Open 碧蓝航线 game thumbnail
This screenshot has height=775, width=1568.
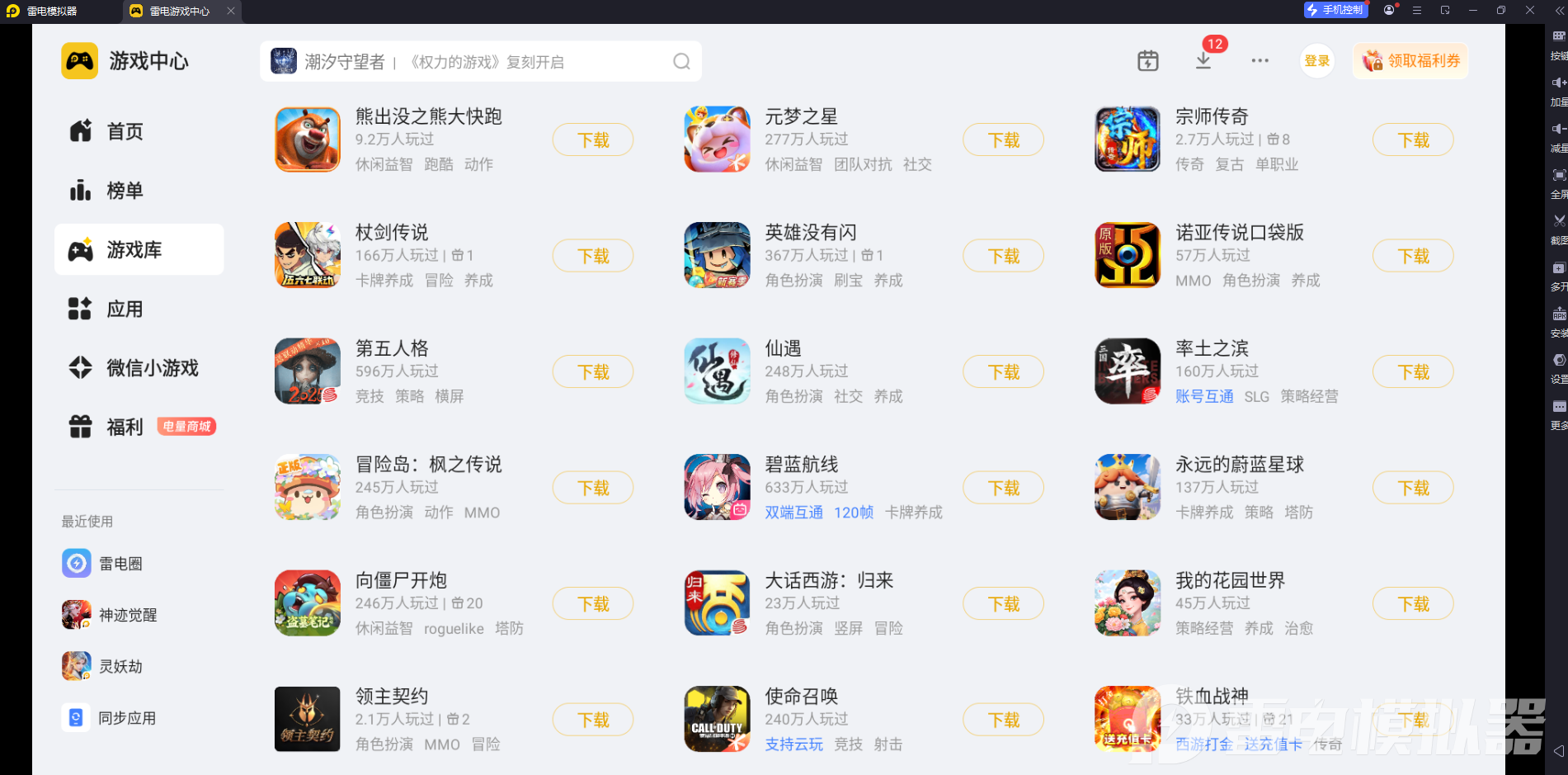(717, 487)
